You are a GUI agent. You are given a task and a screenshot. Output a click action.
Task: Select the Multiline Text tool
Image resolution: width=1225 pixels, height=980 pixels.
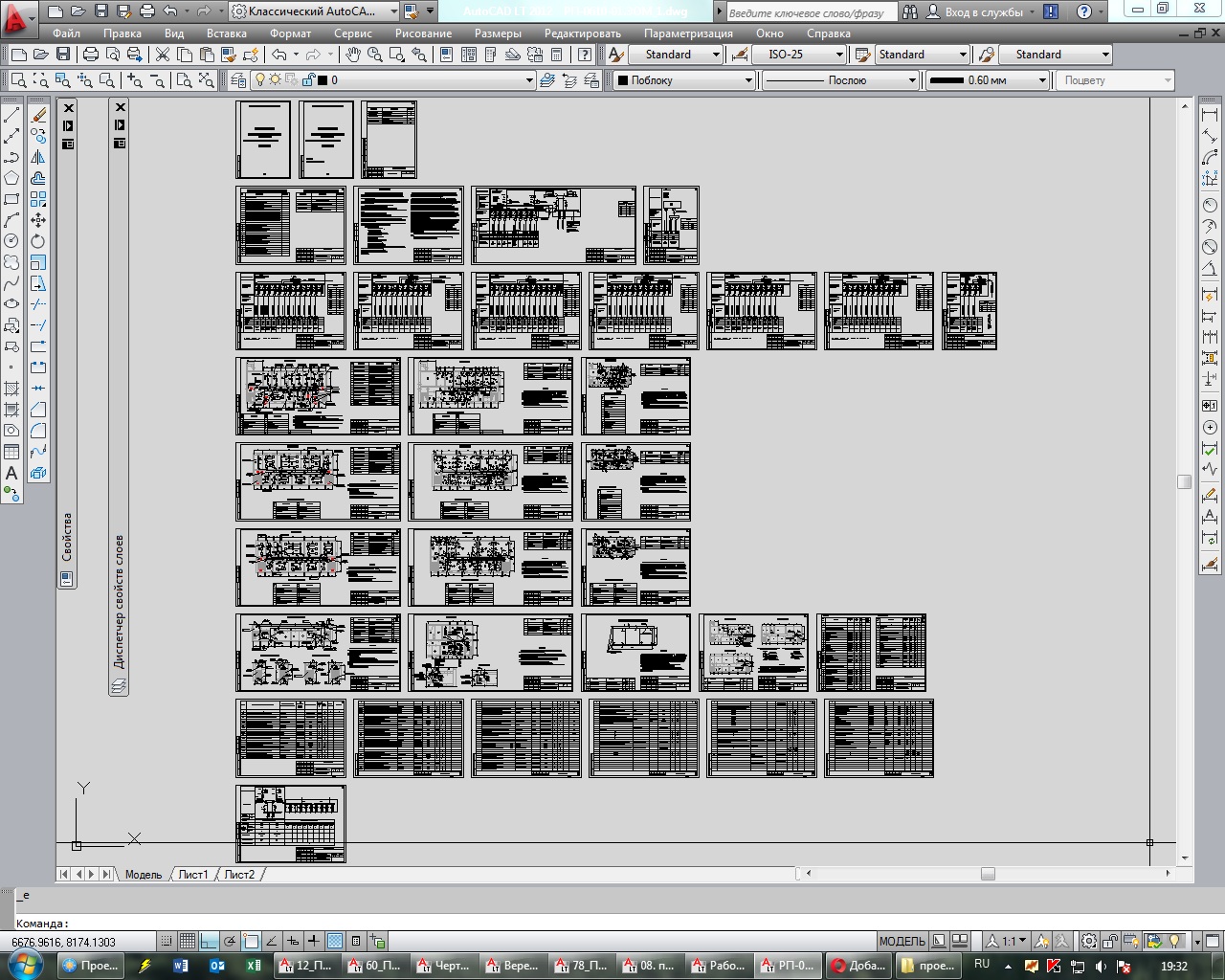[x=11, y=473]
